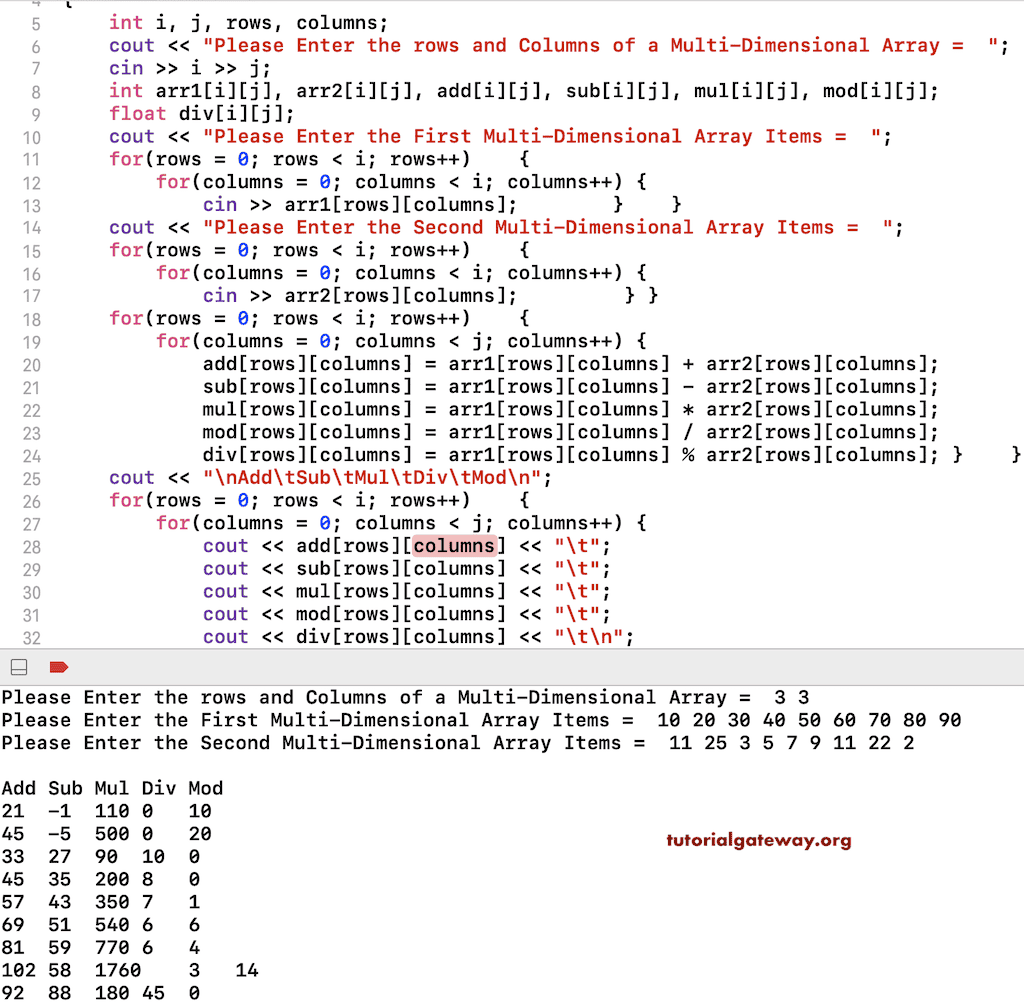Click the Add column header in output

point(18,788)
